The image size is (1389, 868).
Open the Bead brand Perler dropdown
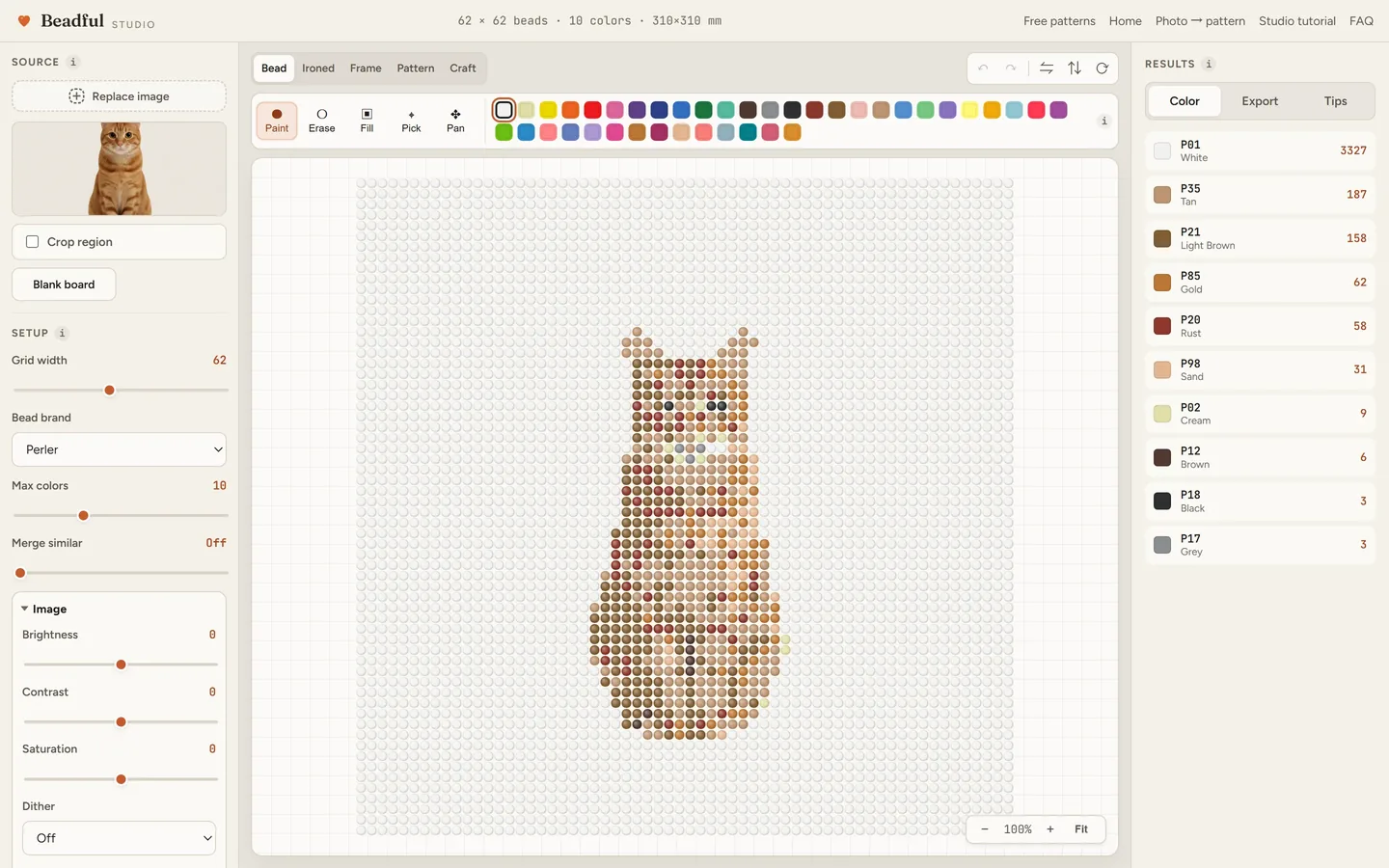coord(119,449)
